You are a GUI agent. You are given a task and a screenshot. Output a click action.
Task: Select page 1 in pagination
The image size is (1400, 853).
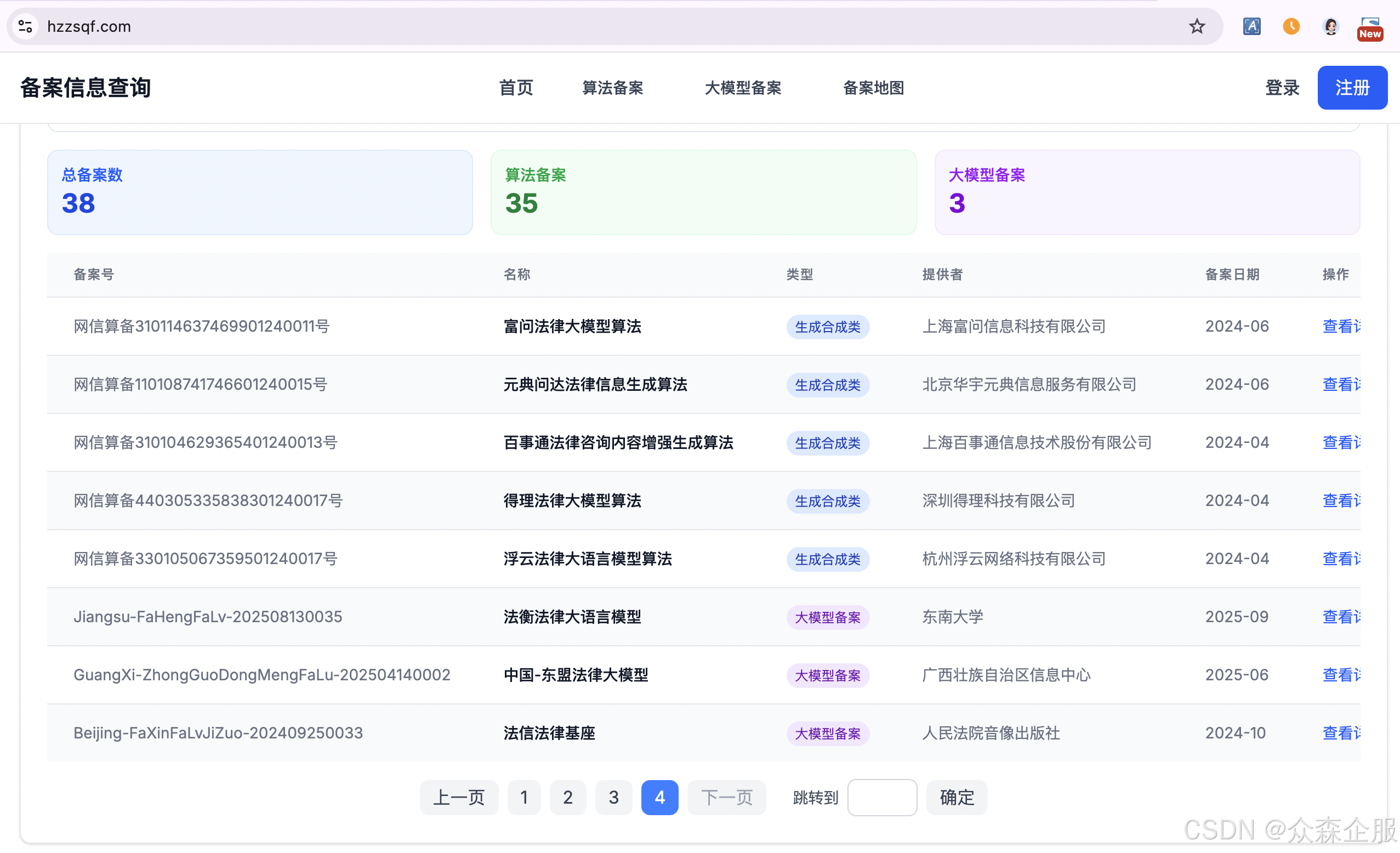click(x=524, y=797)
